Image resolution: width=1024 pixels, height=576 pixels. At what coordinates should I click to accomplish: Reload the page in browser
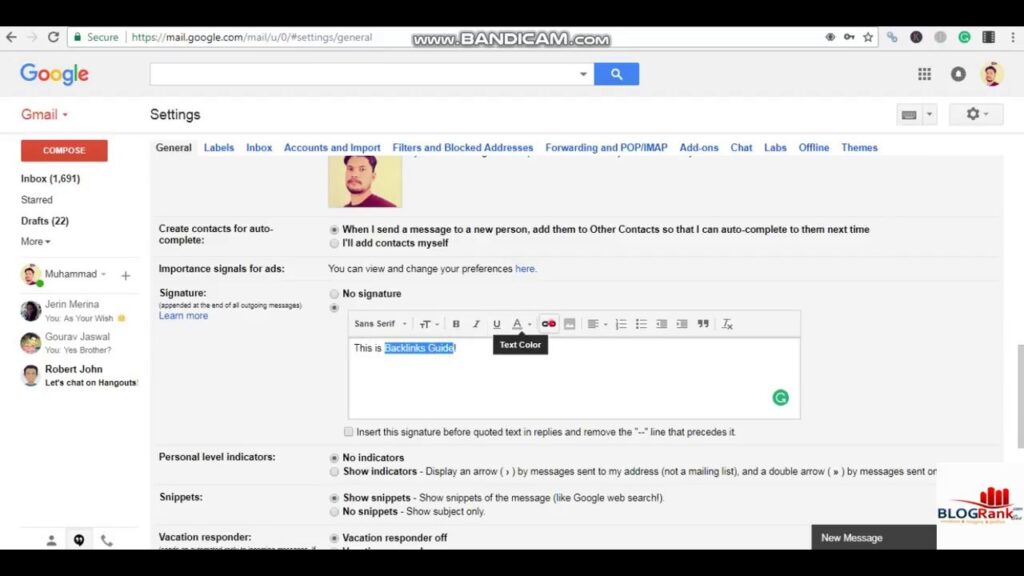point(54,37)
